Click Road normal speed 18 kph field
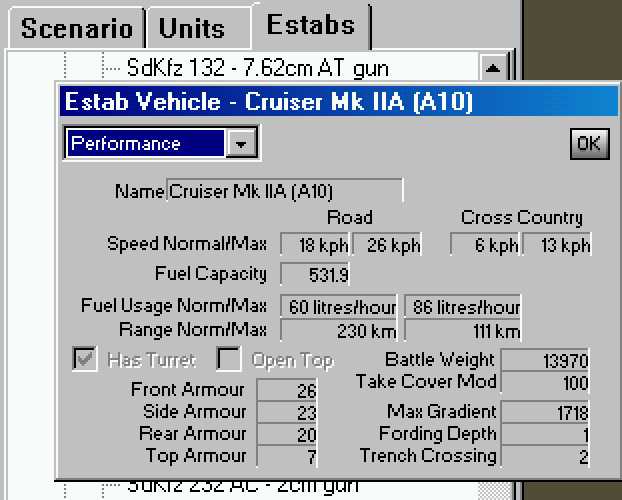 point(314,244)
